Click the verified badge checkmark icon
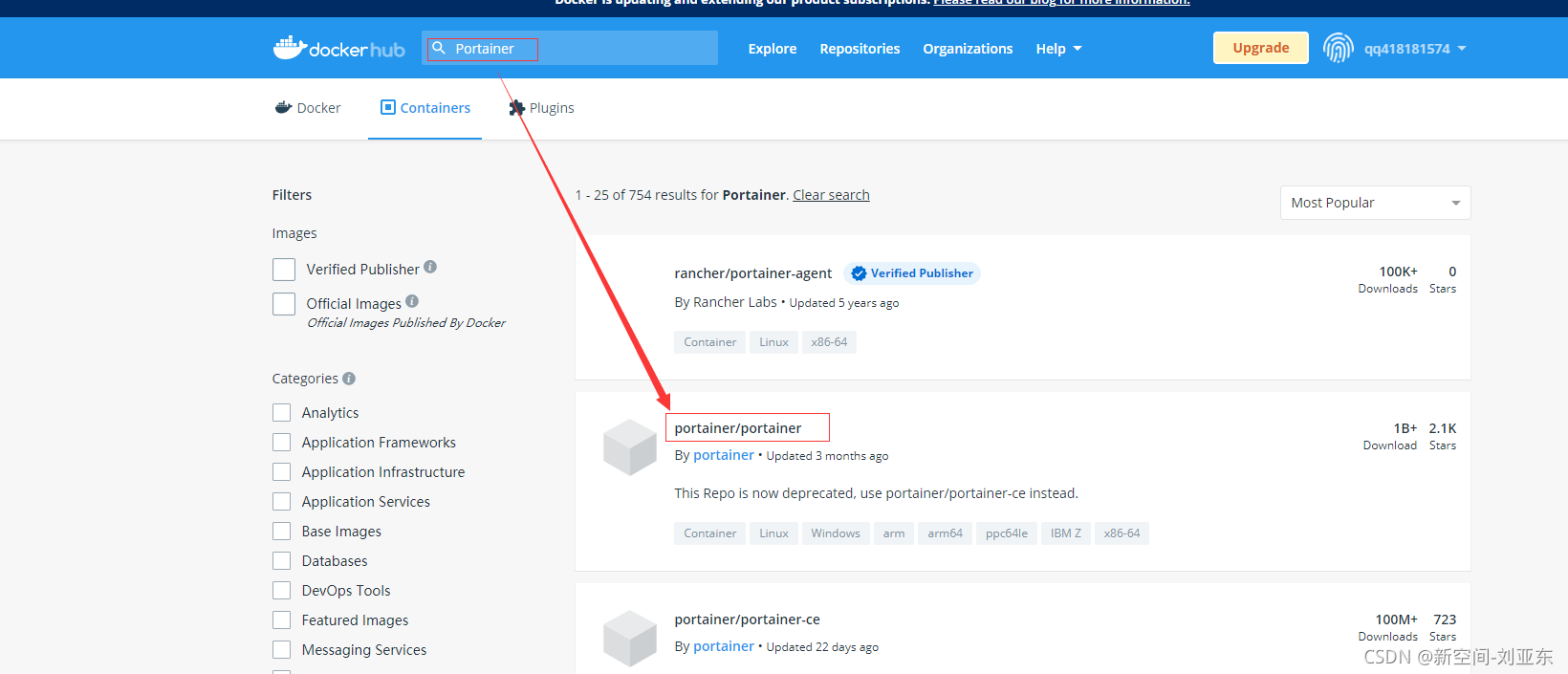This screenshot has height=674, width=1568. [x=859, y=273]
